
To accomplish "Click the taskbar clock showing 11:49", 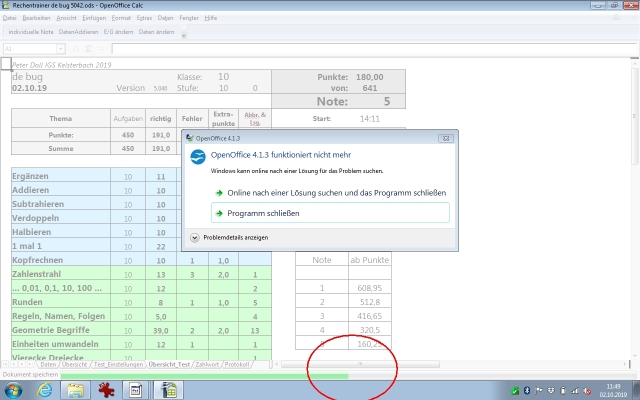I will click(613, 391).
